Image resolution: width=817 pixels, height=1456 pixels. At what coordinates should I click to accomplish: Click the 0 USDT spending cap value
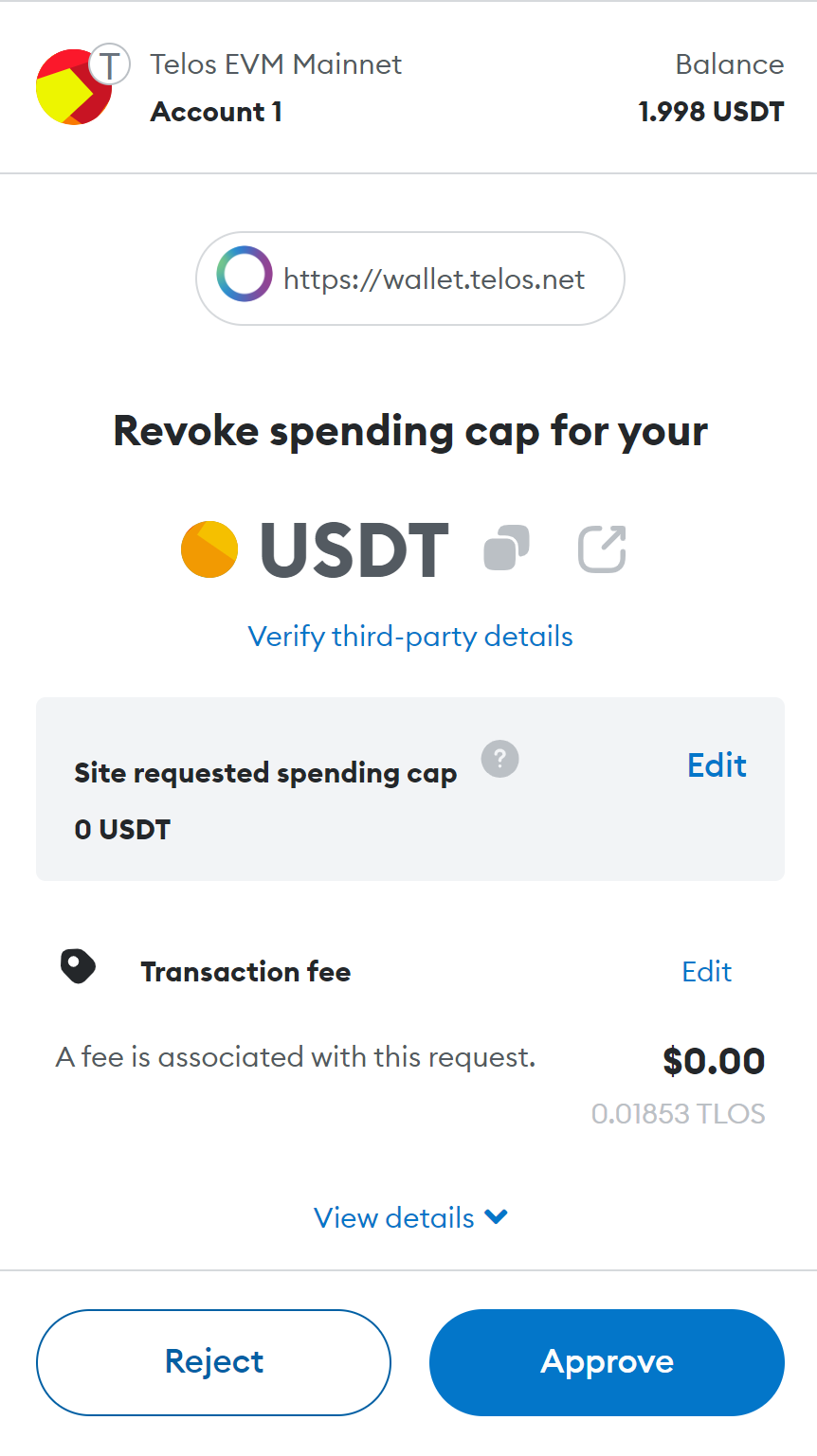[x=122, y=830]
